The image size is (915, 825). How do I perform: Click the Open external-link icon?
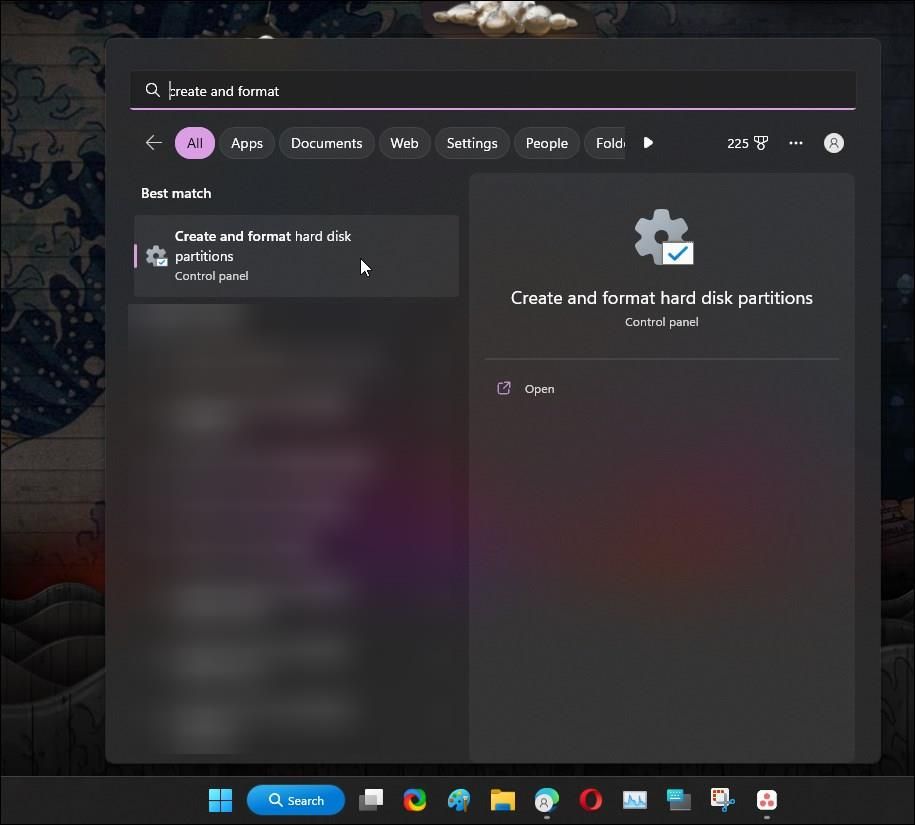pos(504,388)
